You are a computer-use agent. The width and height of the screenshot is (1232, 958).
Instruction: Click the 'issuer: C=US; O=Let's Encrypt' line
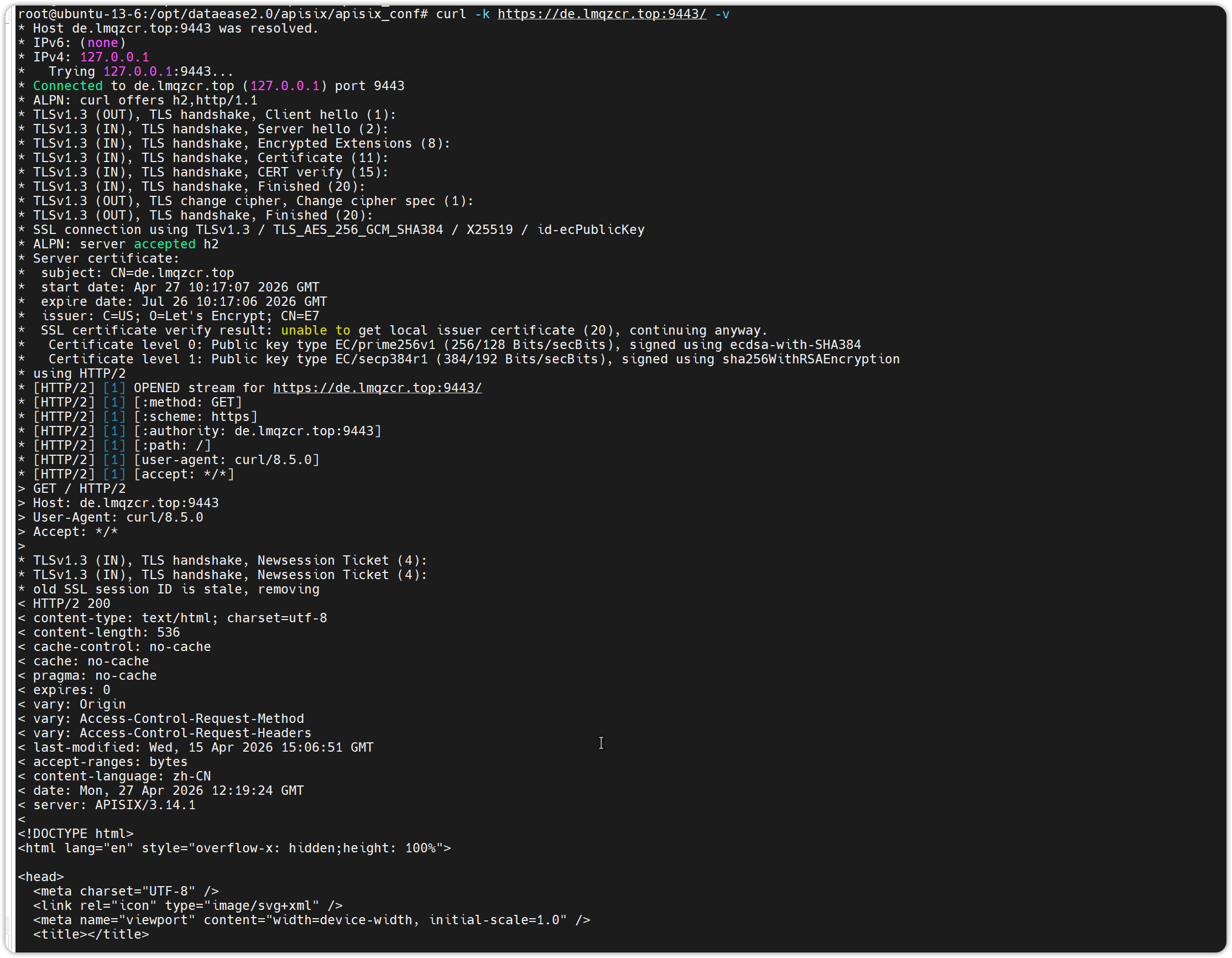click(180, 316)
